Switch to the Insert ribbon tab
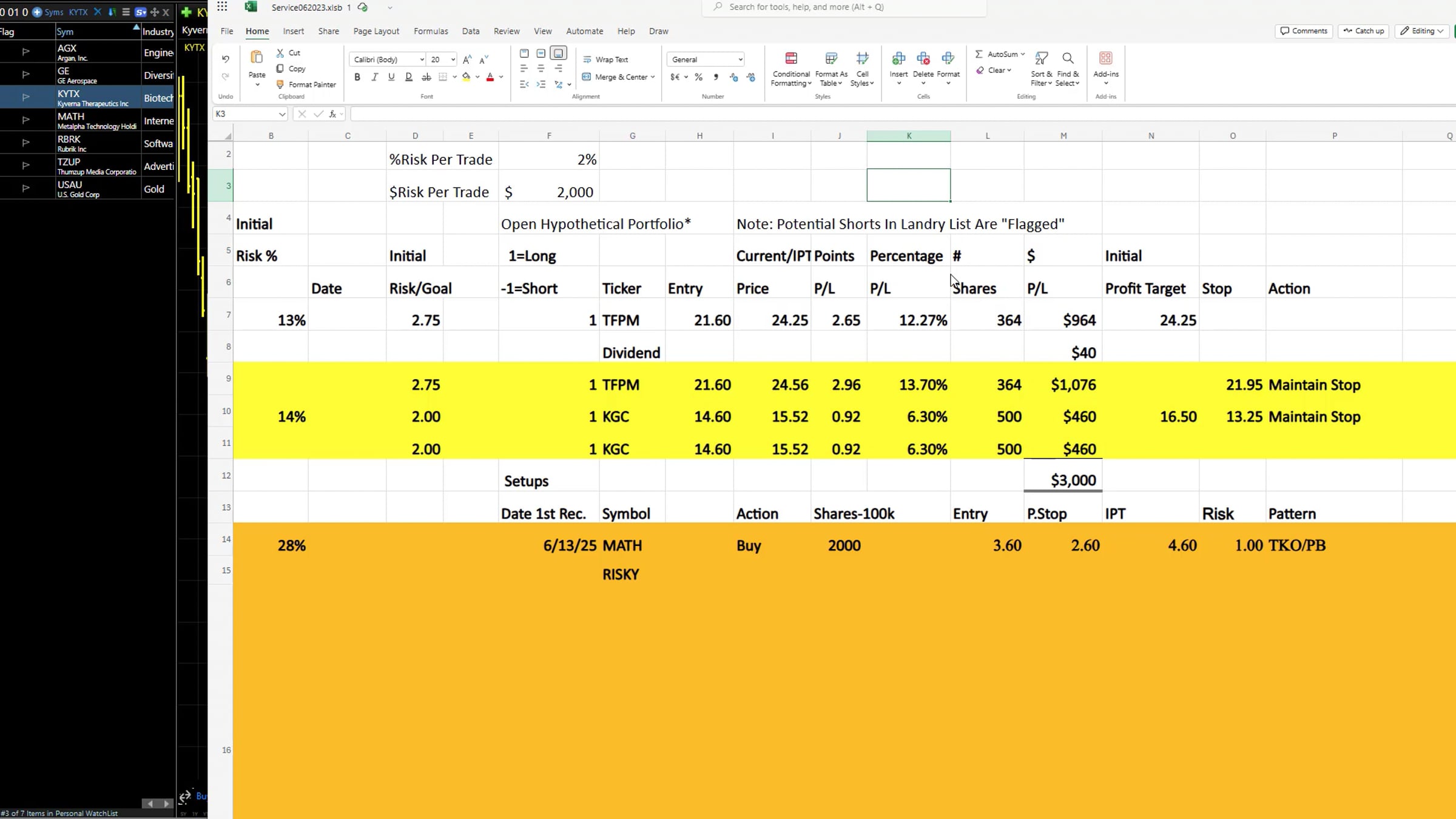Image resolution: width=1456 pixels, height=819 pixels. (294, 31)
